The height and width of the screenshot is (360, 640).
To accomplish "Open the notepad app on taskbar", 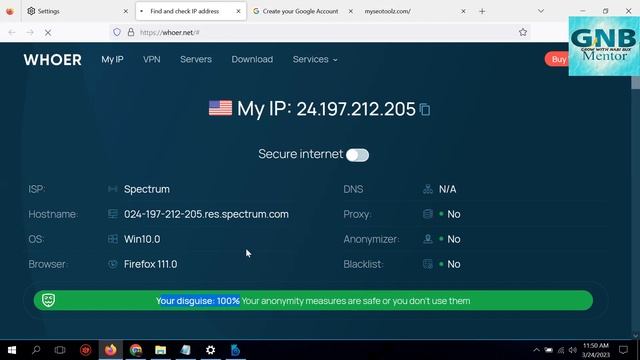I will pos(185,350).
